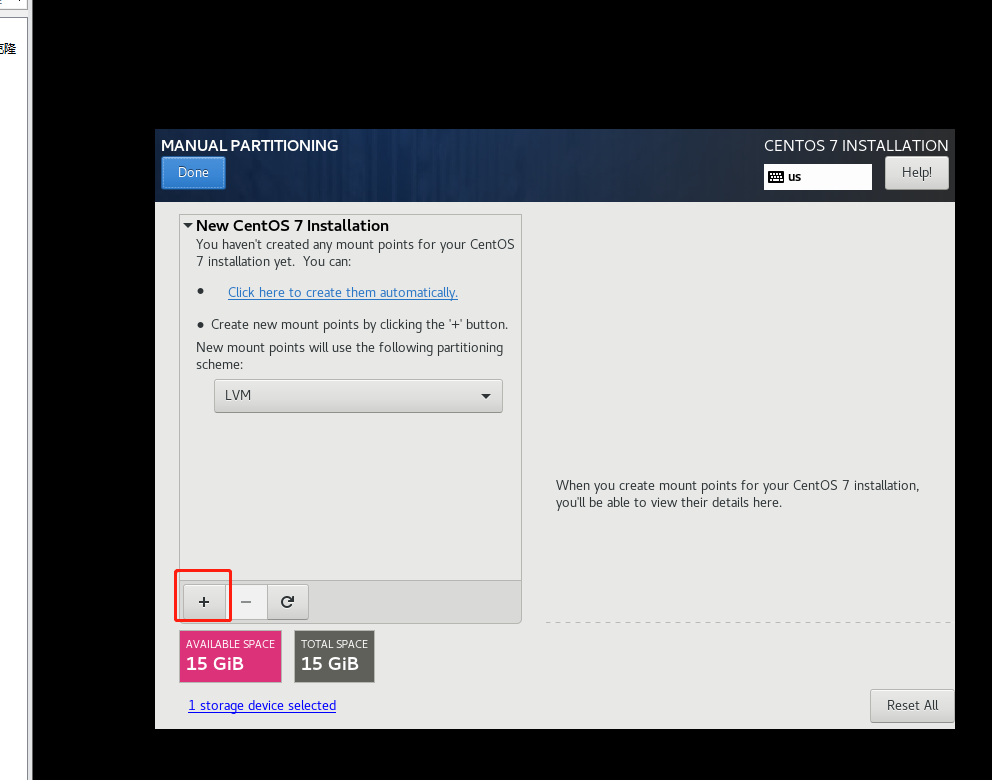Open the Help! button
This screenshot has height=780, width=992.
[916, 173]
